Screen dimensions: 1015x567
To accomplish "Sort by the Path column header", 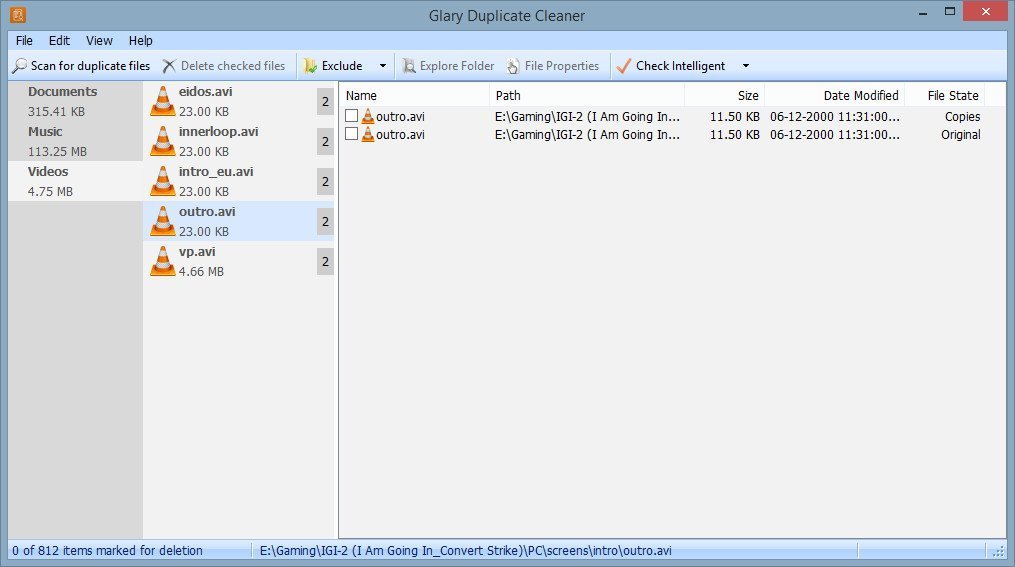I will coord(587,96).
